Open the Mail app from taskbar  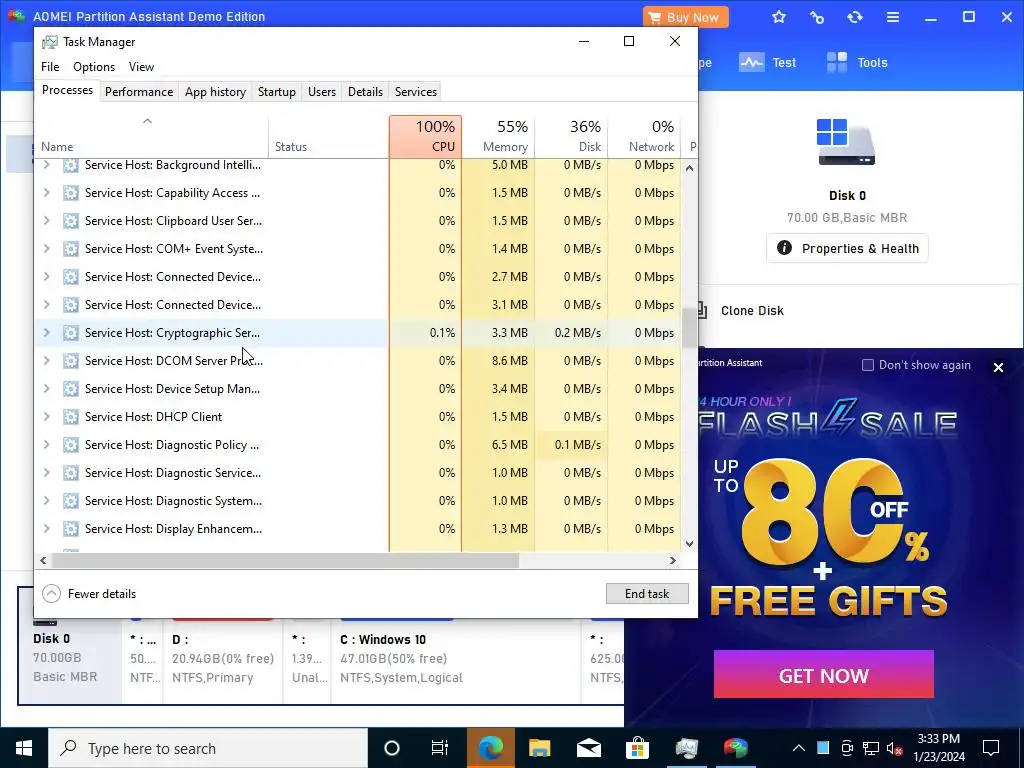588,748
